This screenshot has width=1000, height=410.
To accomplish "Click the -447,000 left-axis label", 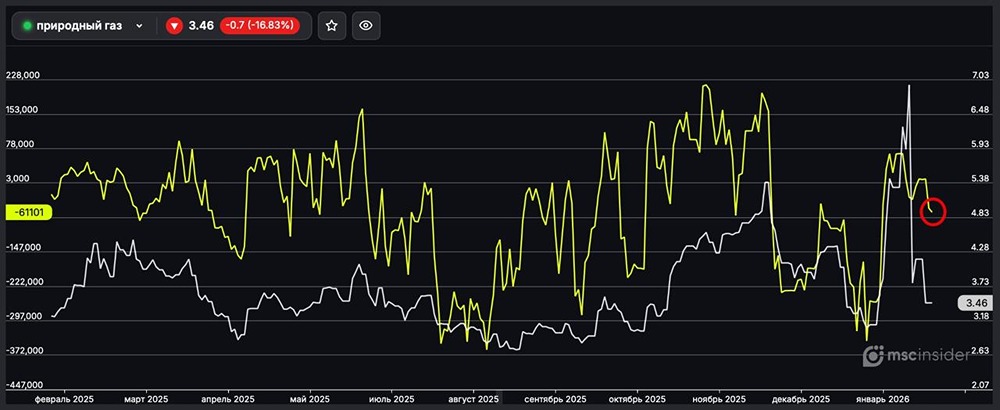I will [22, 385].
